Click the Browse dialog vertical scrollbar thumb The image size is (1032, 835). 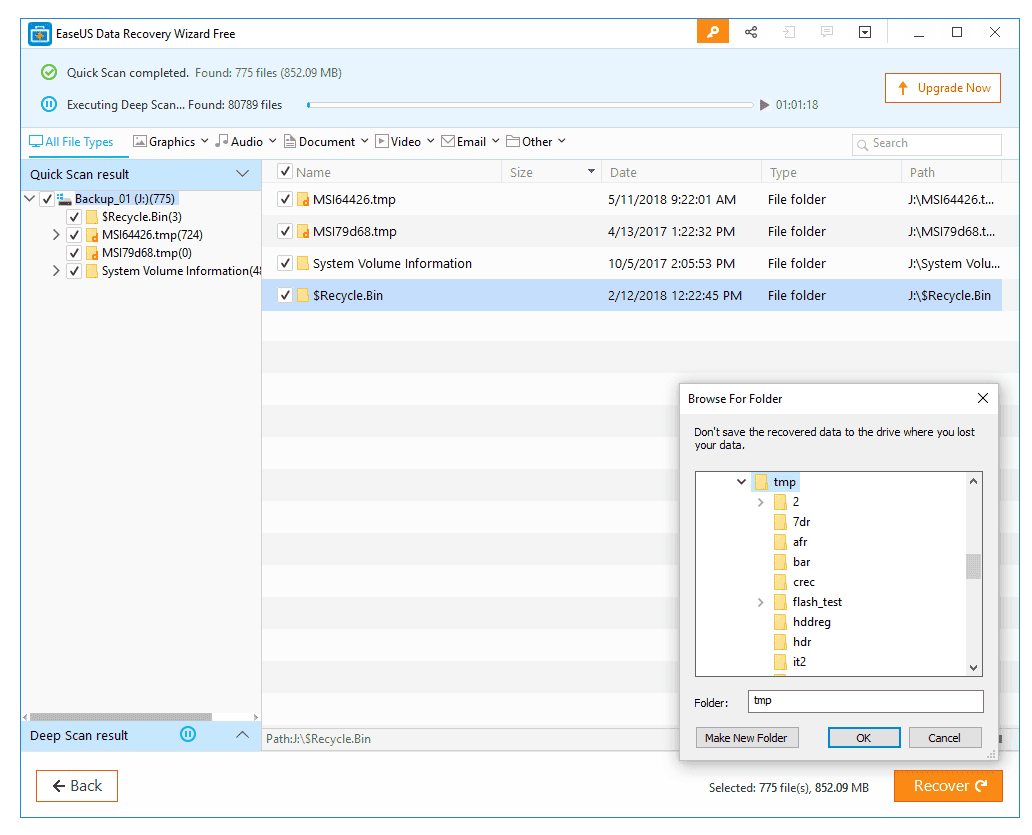[x=973, y=567]
